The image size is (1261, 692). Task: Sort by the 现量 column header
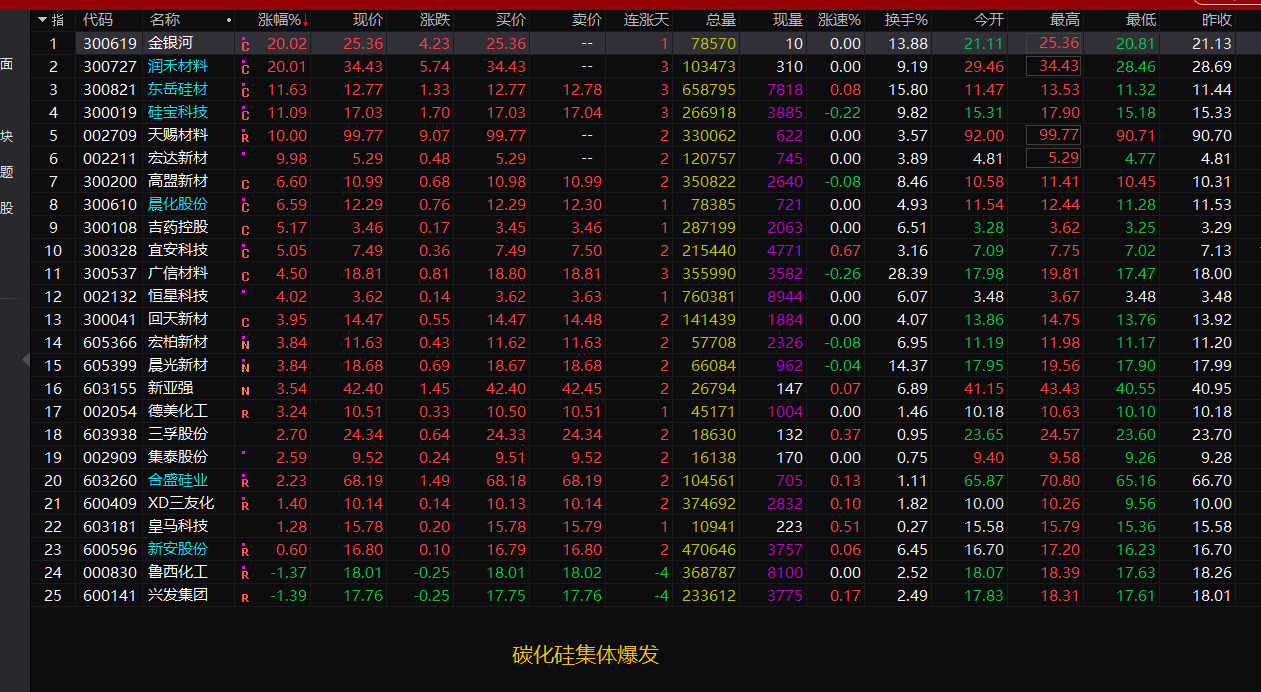788,20
